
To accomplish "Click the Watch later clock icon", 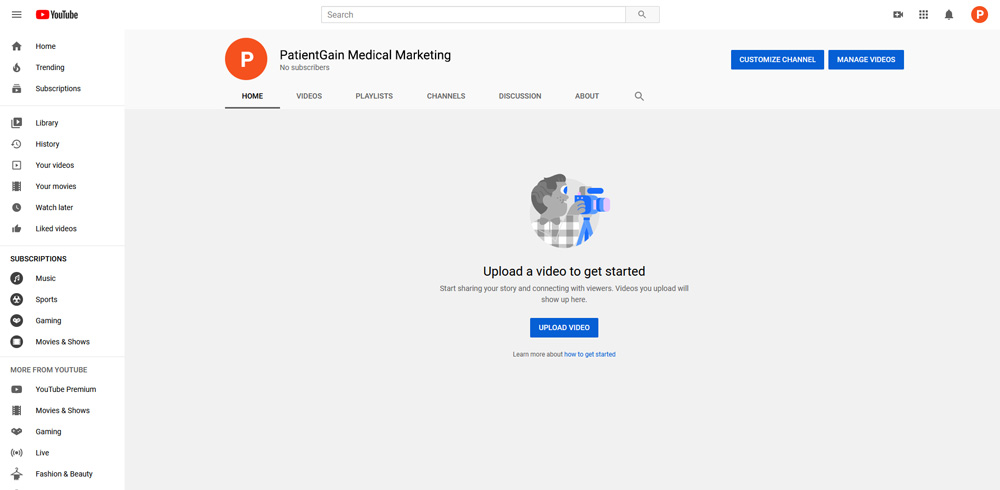I will pos(17,207).
